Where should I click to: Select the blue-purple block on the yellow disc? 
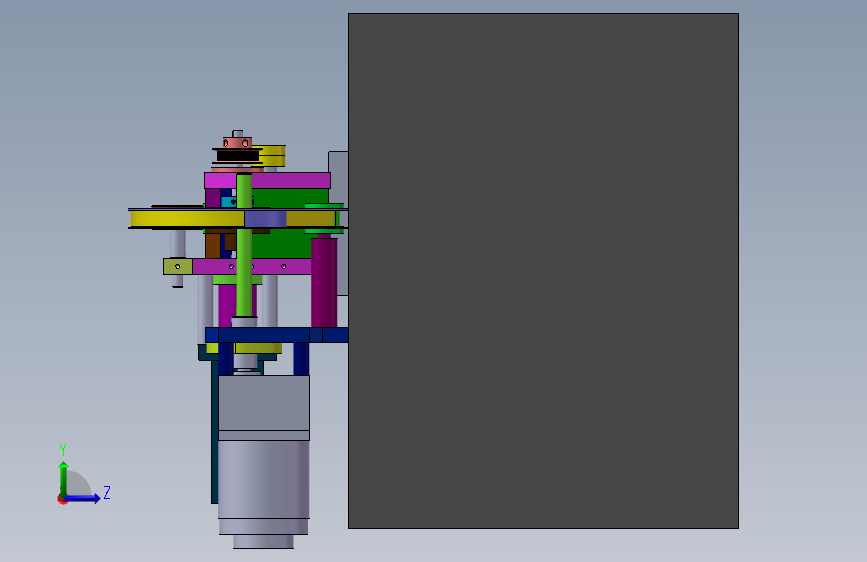pyautogui.click(x=265, y=218)
